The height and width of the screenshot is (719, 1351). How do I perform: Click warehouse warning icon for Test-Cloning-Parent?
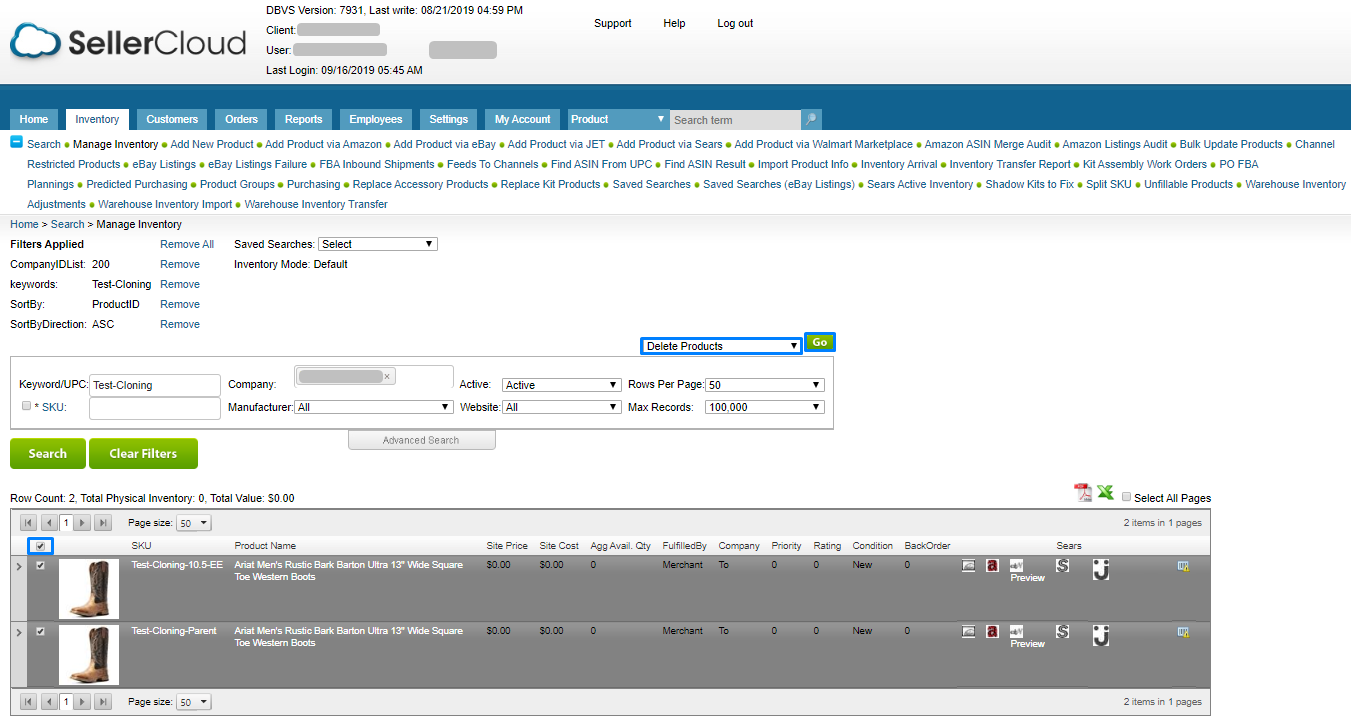(1184, 632)
